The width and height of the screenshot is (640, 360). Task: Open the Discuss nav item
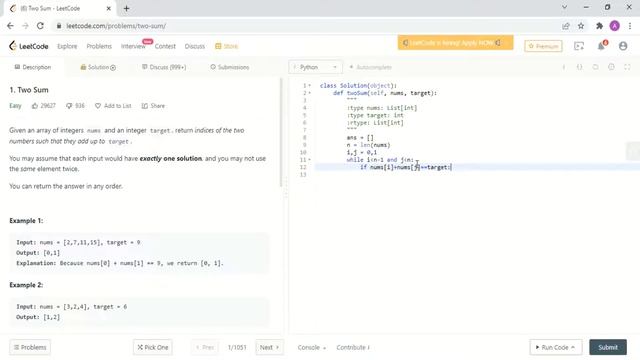(195, 46)
